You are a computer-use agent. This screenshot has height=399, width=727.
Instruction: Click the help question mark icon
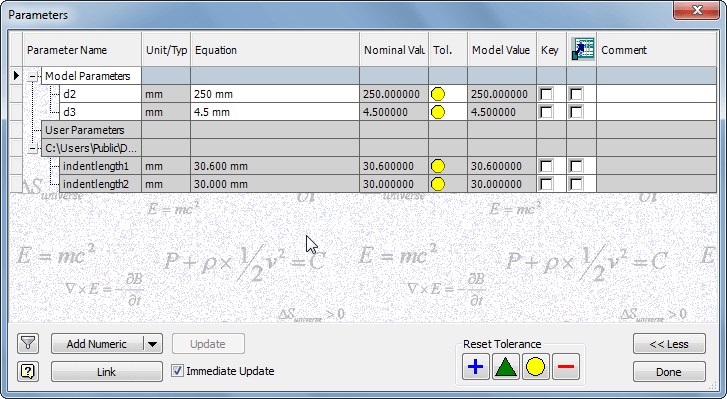[28, 371]
